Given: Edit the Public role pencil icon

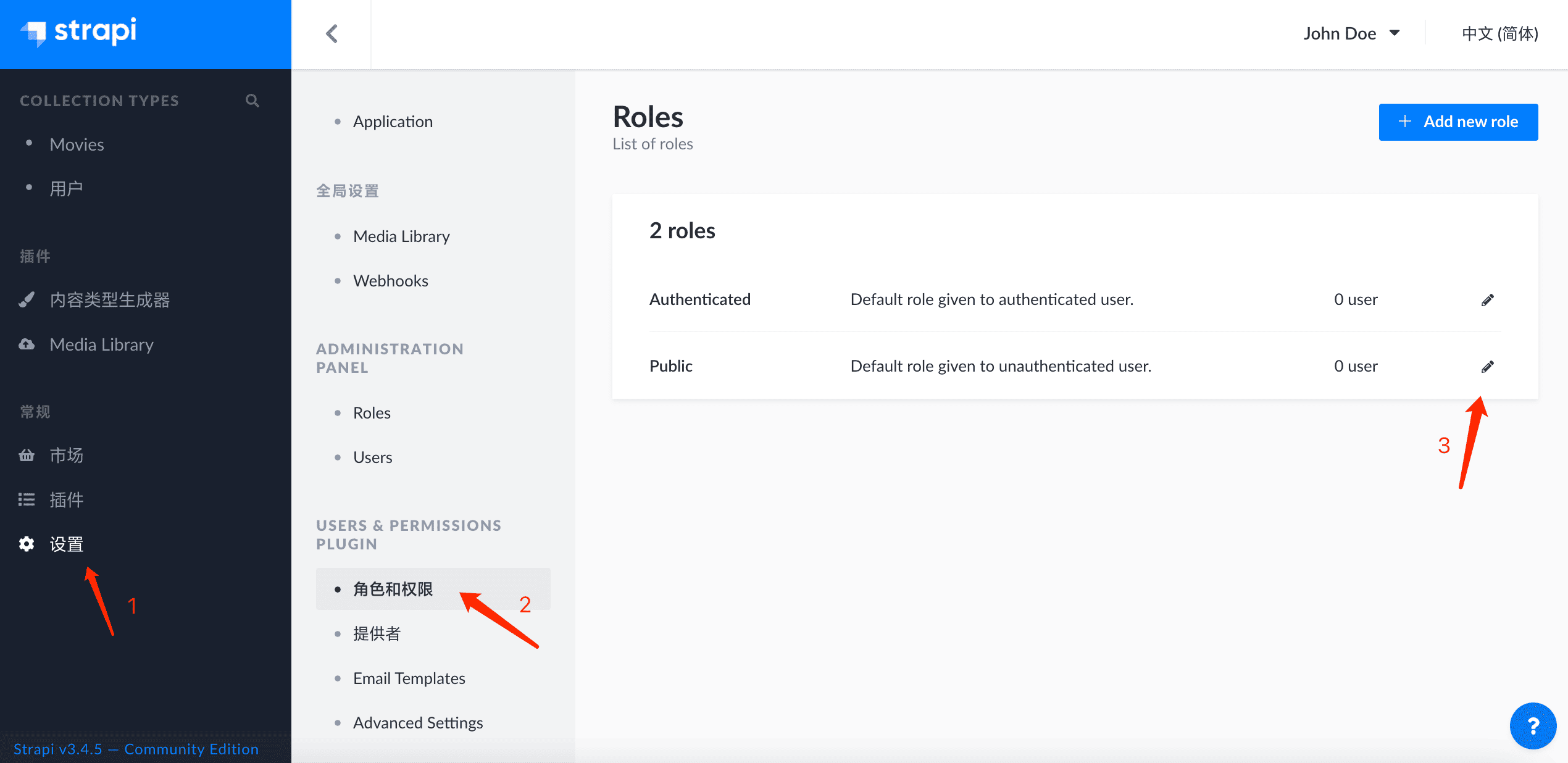Looking at the screenshot, I should click(1487, 367).
